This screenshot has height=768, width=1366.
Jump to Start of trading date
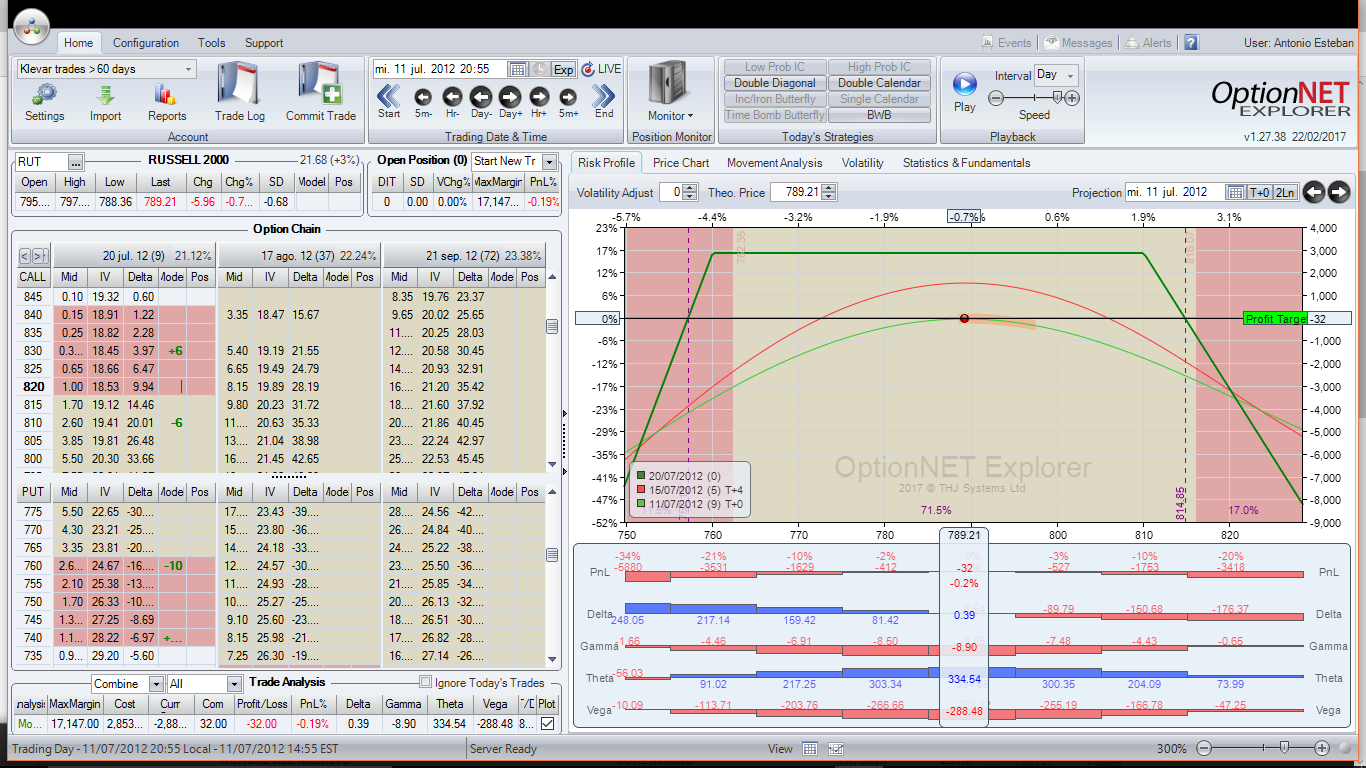click(389, 97)
